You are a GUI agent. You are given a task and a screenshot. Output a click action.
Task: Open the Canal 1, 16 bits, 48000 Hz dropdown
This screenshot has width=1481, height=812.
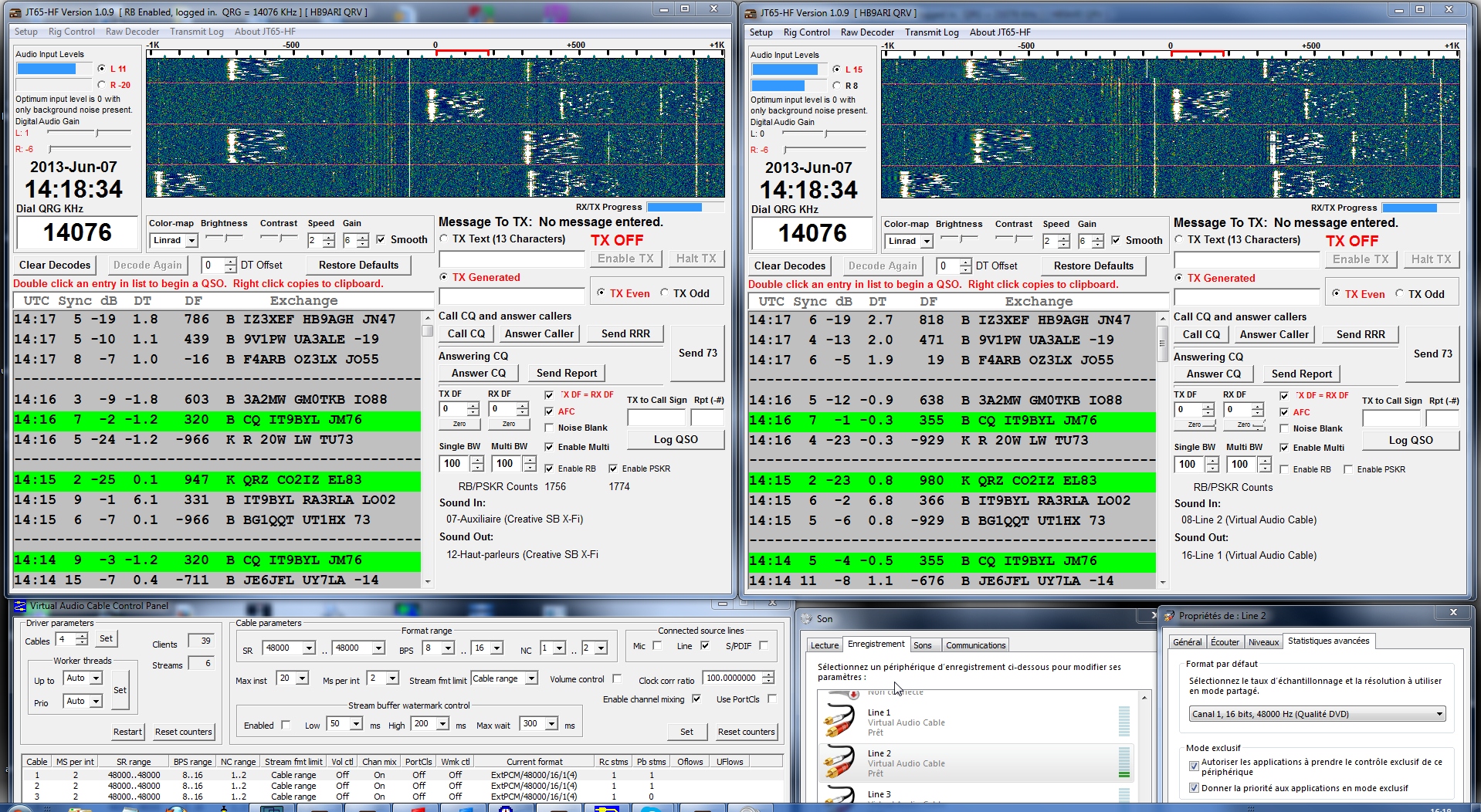coord(1317,714)
